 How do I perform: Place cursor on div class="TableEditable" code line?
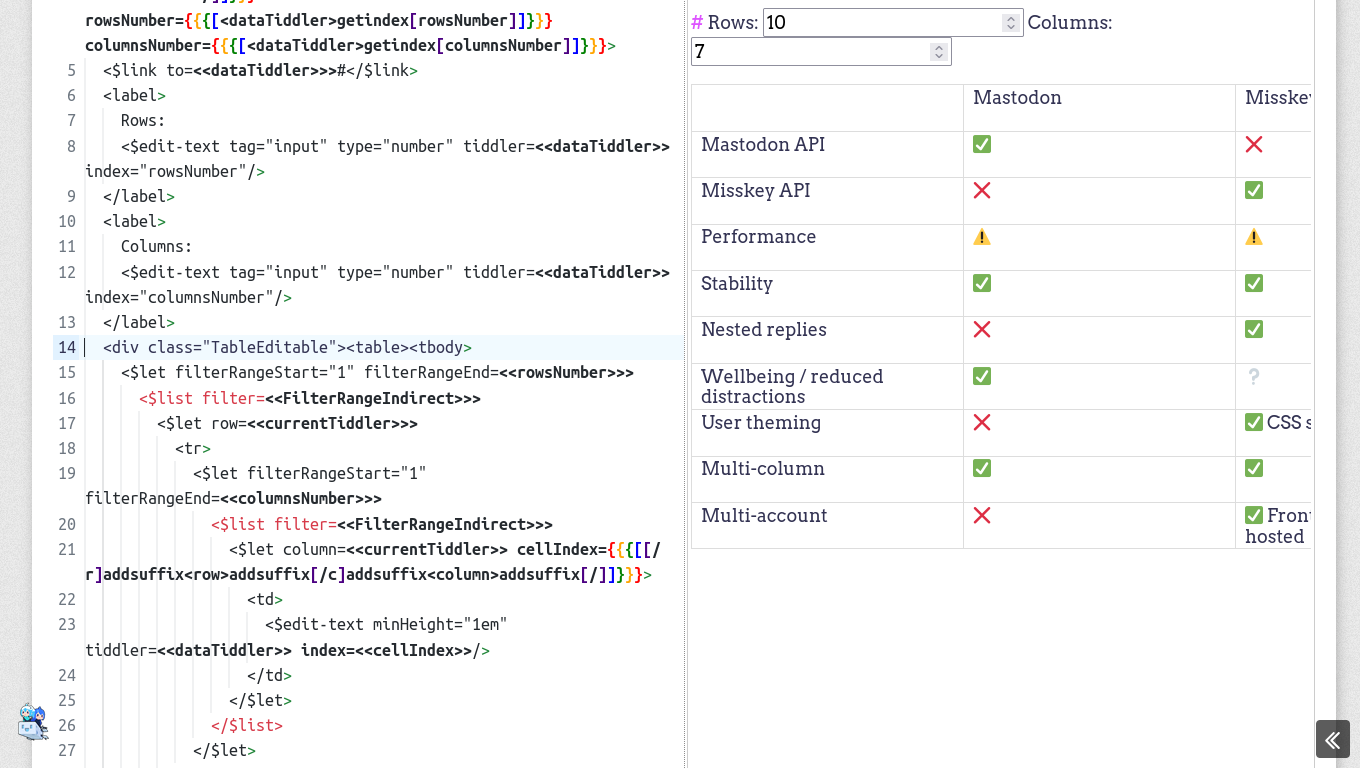[x=287, y=347]
